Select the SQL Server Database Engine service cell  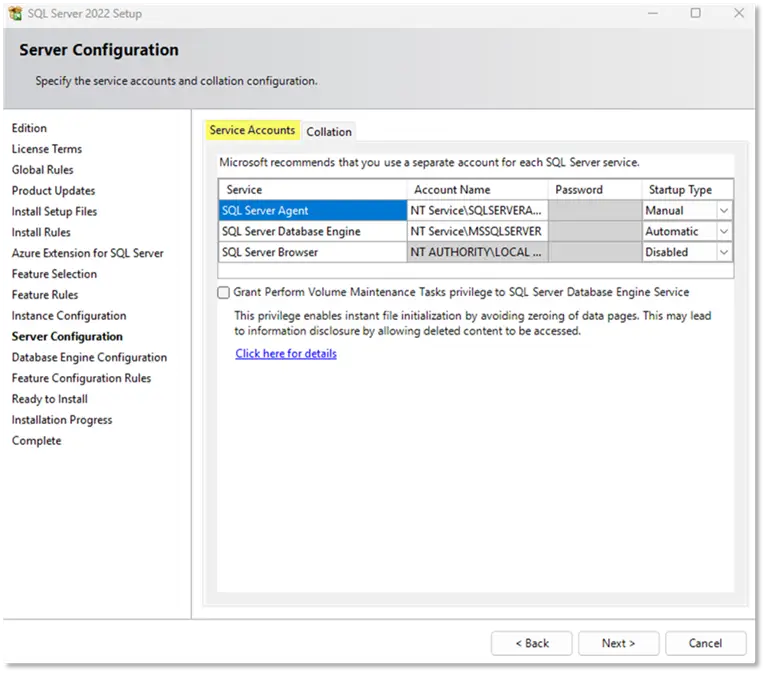point(312,232)
